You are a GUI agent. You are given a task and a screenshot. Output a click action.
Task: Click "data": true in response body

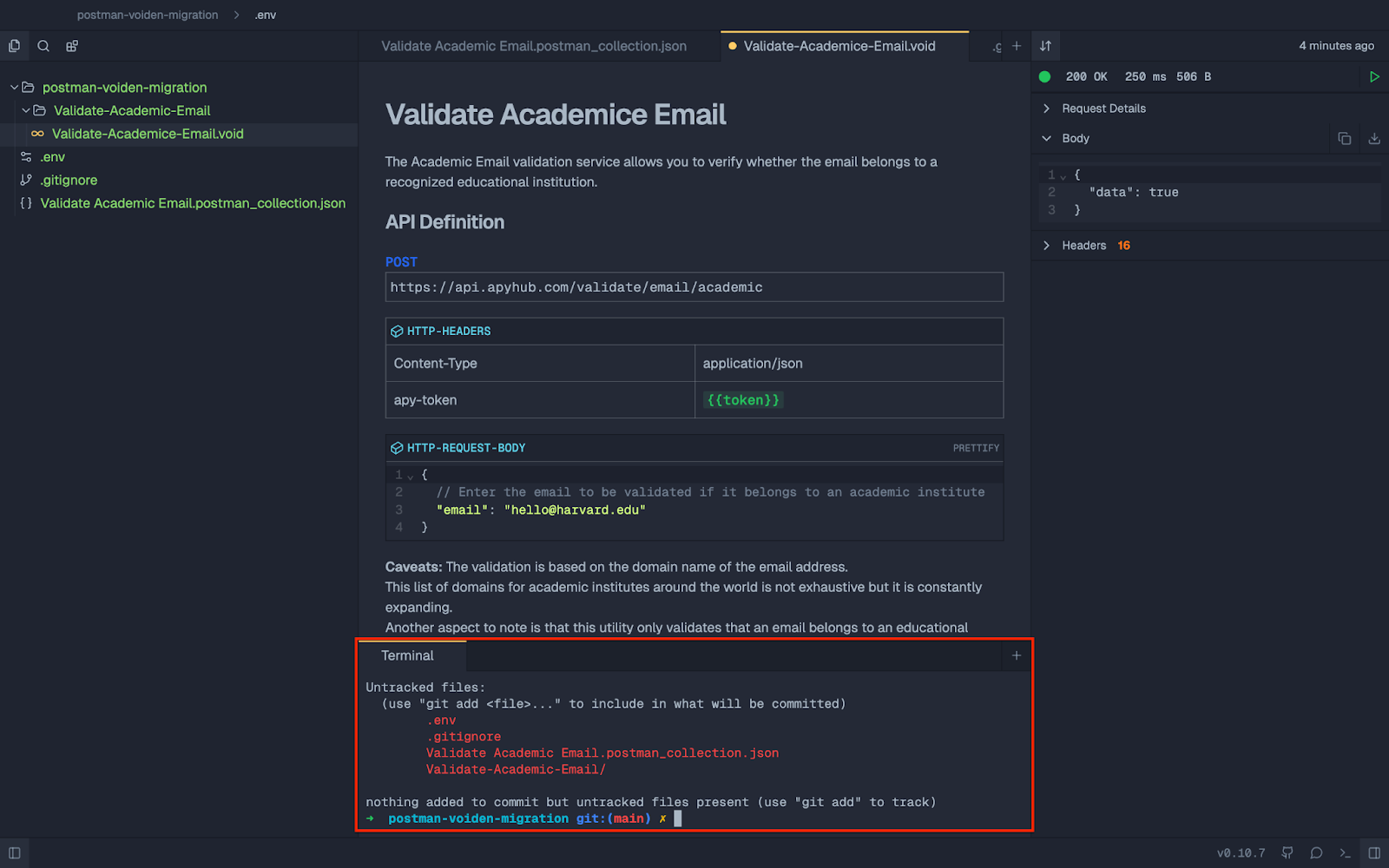pyautogui.click(x=1134, y=192)
